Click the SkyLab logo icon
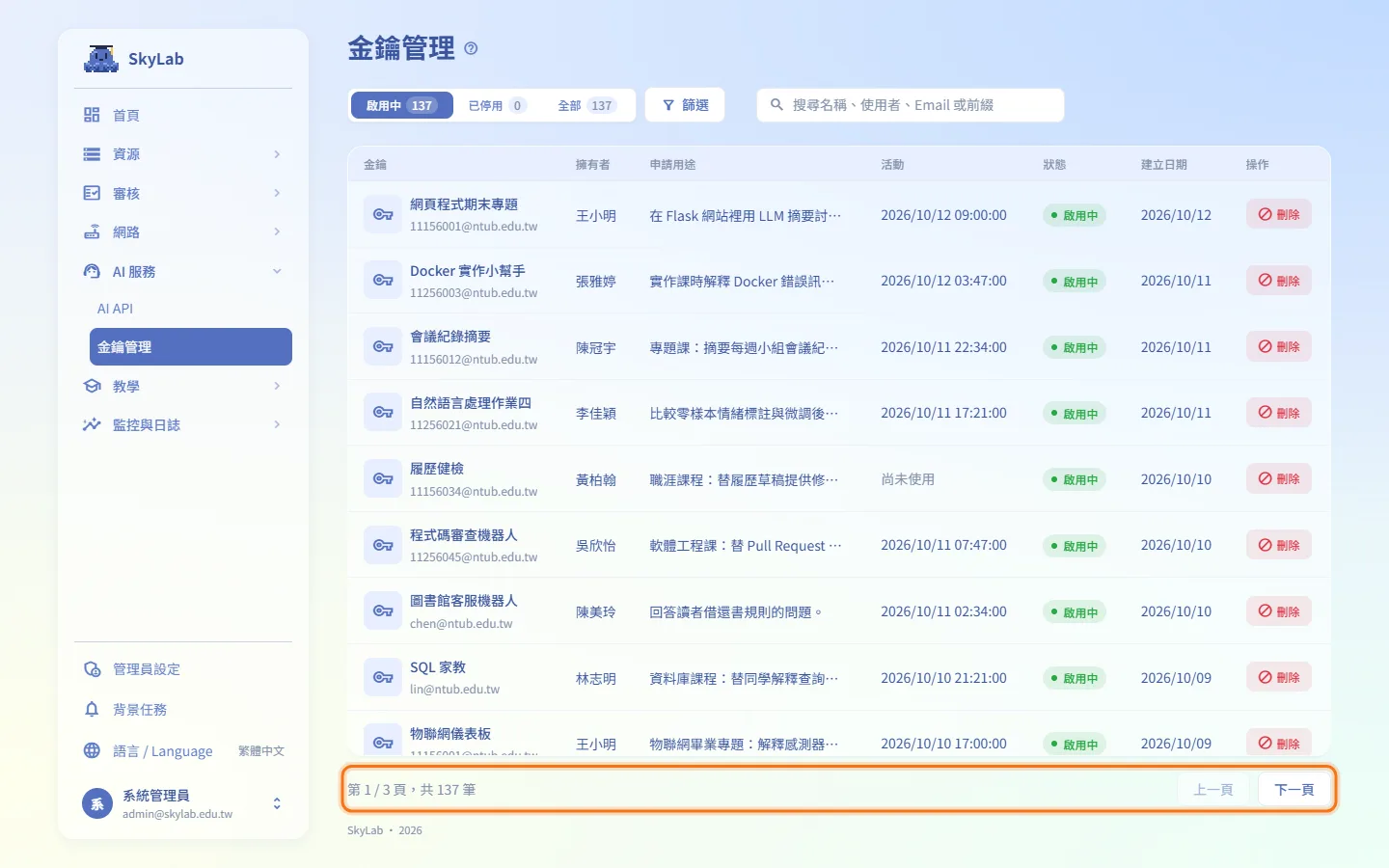The image size is (1389, 868). pos(100,59)
